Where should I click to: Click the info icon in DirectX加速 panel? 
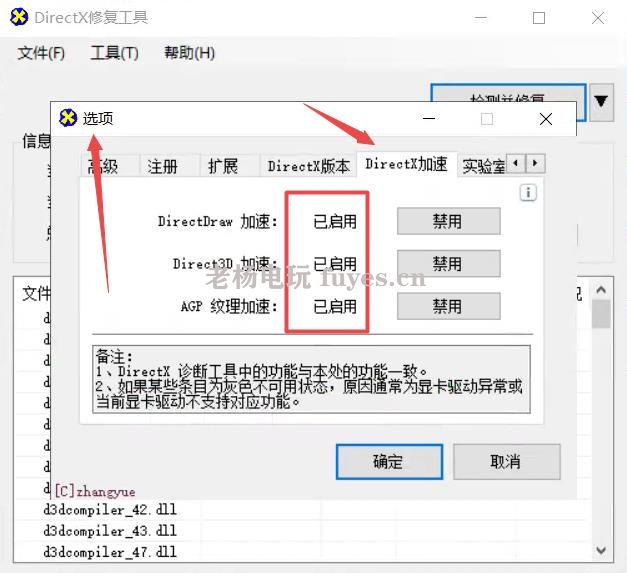tap(528, 193)
